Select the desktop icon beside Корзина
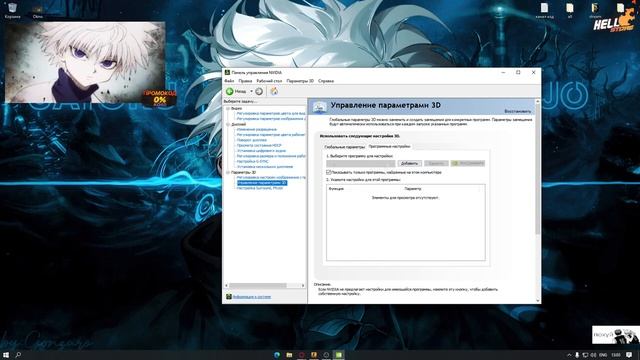The image size is (640, 360). (38, 11)
